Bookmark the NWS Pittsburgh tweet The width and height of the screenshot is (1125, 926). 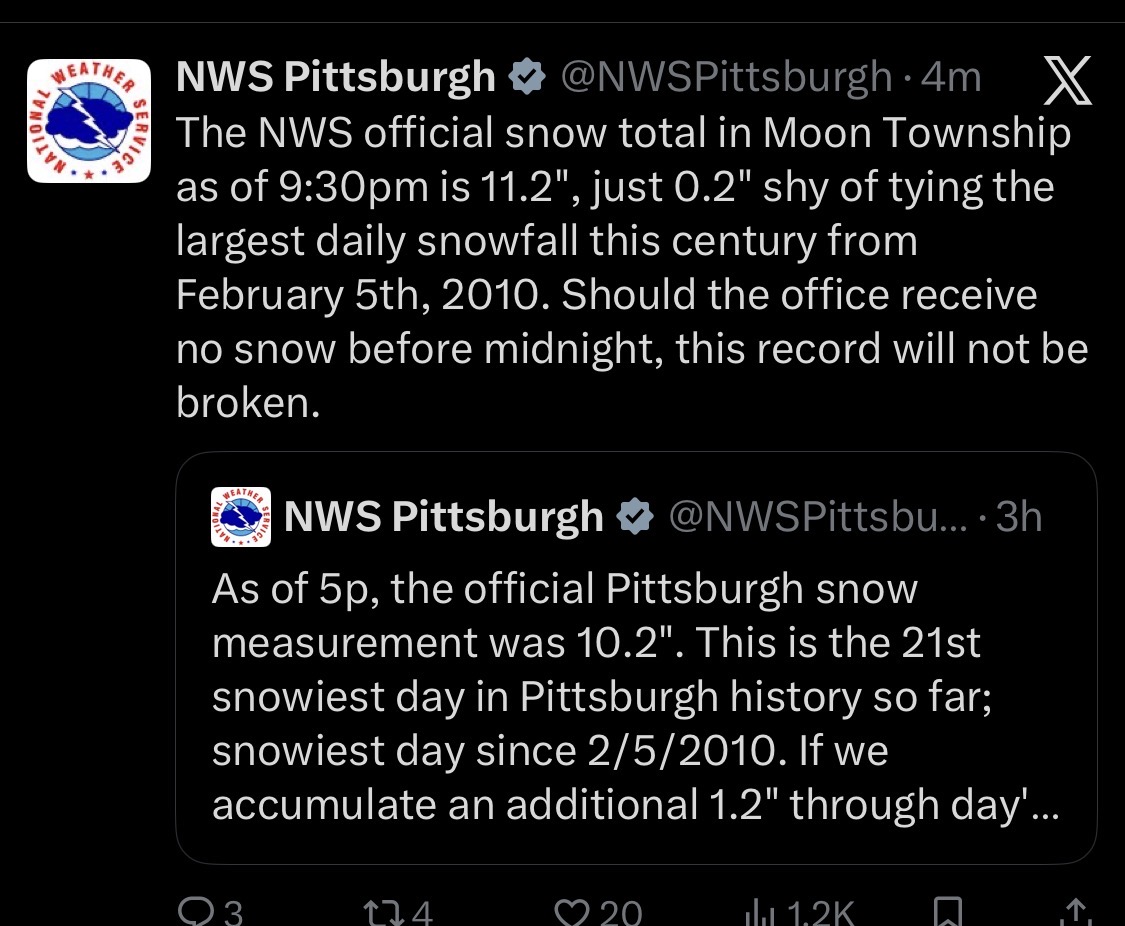946,911
